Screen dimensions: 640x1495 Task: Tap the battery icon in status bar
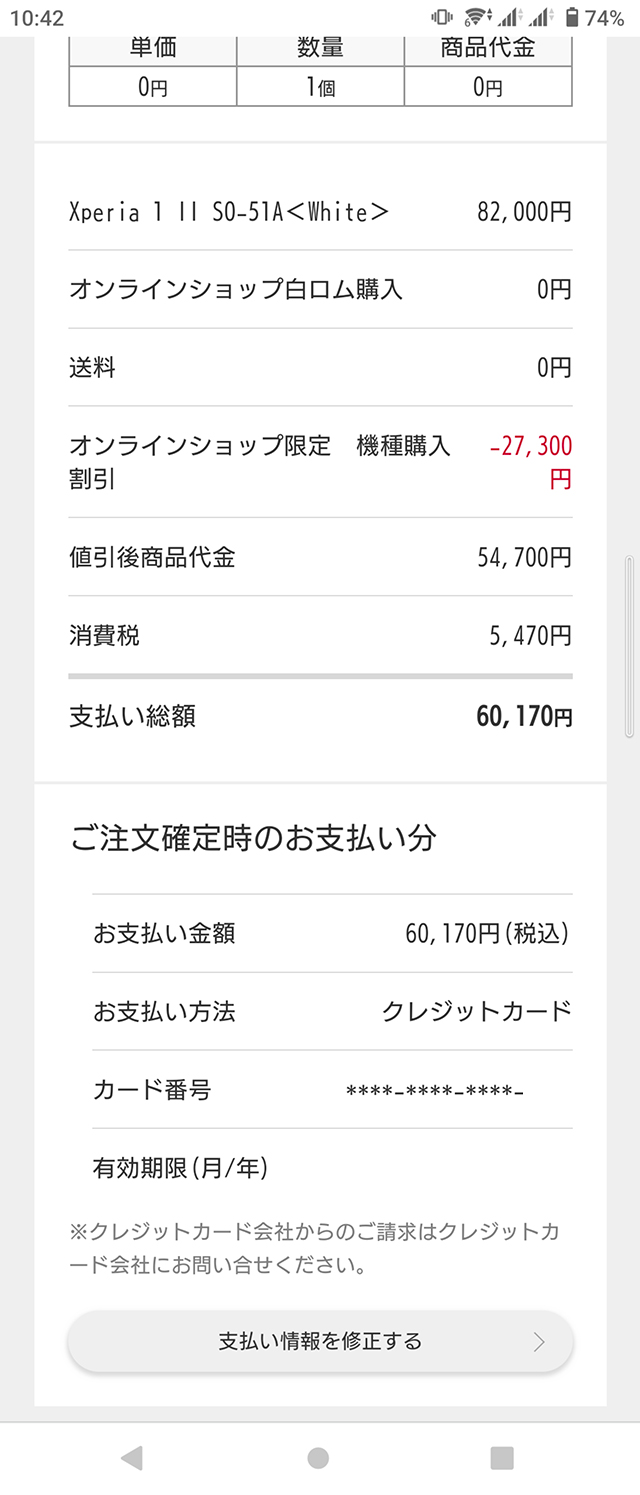pyautogui.click(x=572, y=17)
